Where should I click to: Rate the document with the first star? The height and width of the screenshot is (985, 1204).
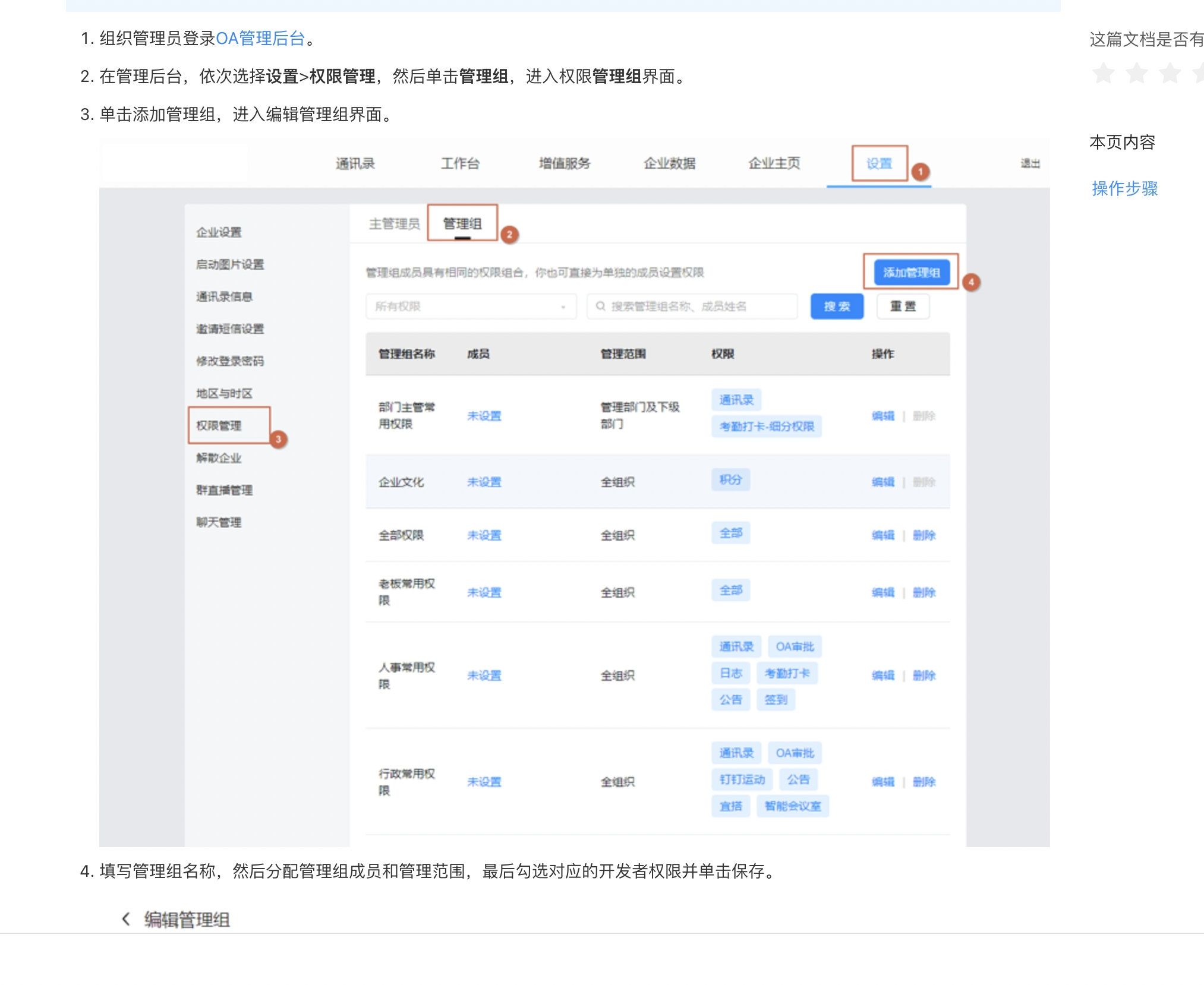(1104, 73)
